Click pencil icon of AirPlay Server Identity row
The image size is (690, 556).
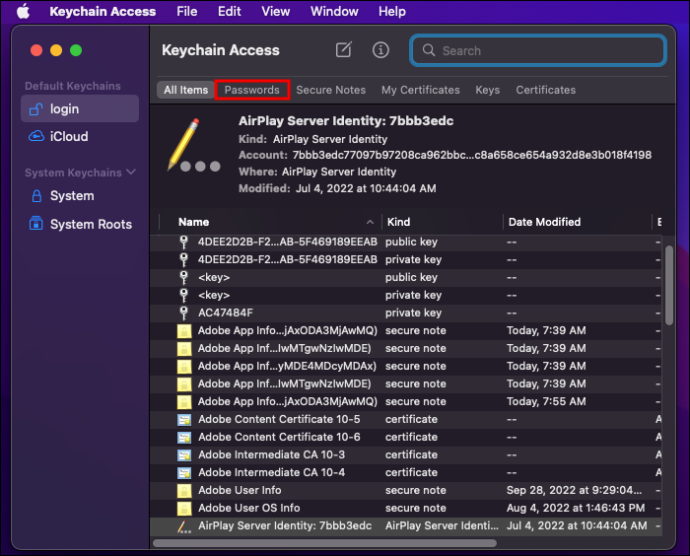184,526
